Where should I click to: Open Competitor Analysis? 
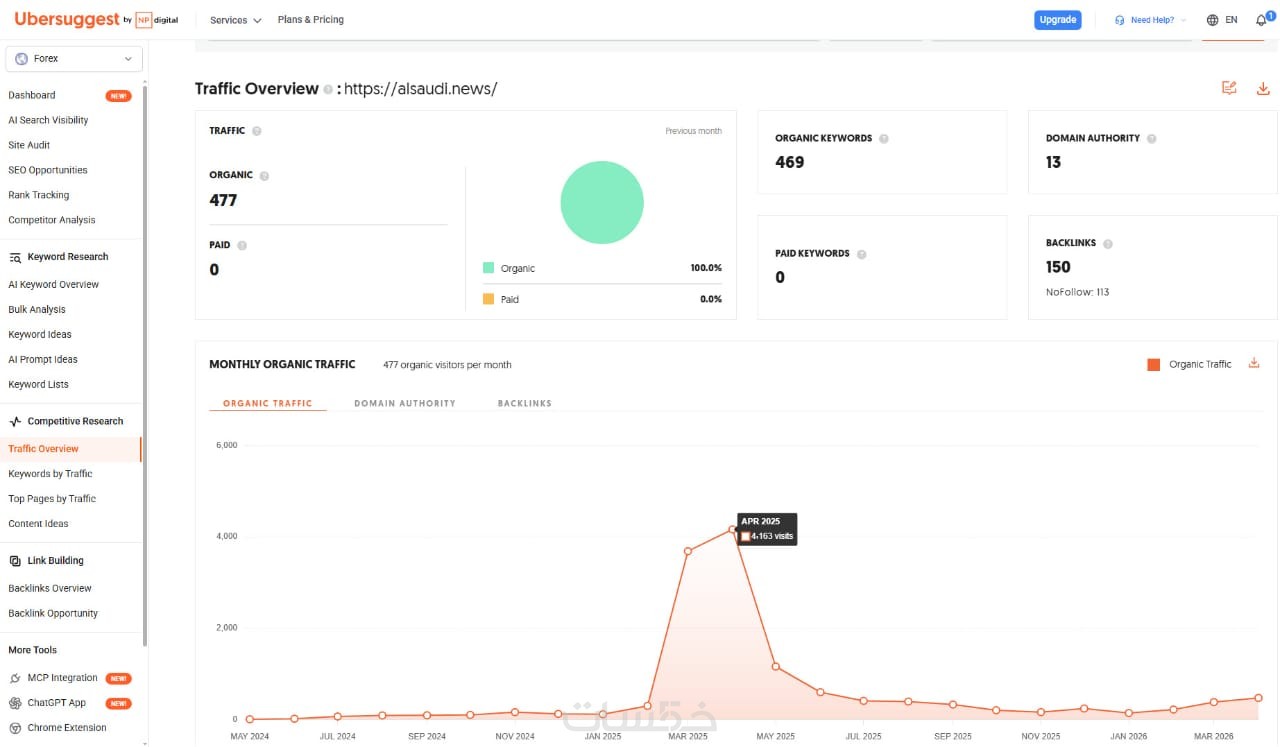tap(52, 221)
